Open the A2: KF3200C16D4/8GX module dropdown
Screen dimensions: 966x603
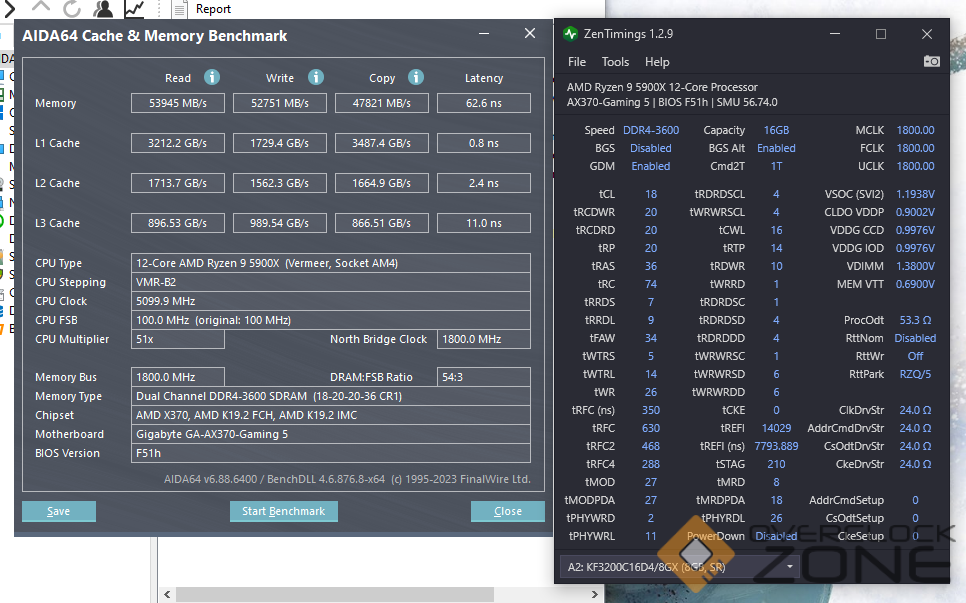pyautogui.click(x=680, y=567)
